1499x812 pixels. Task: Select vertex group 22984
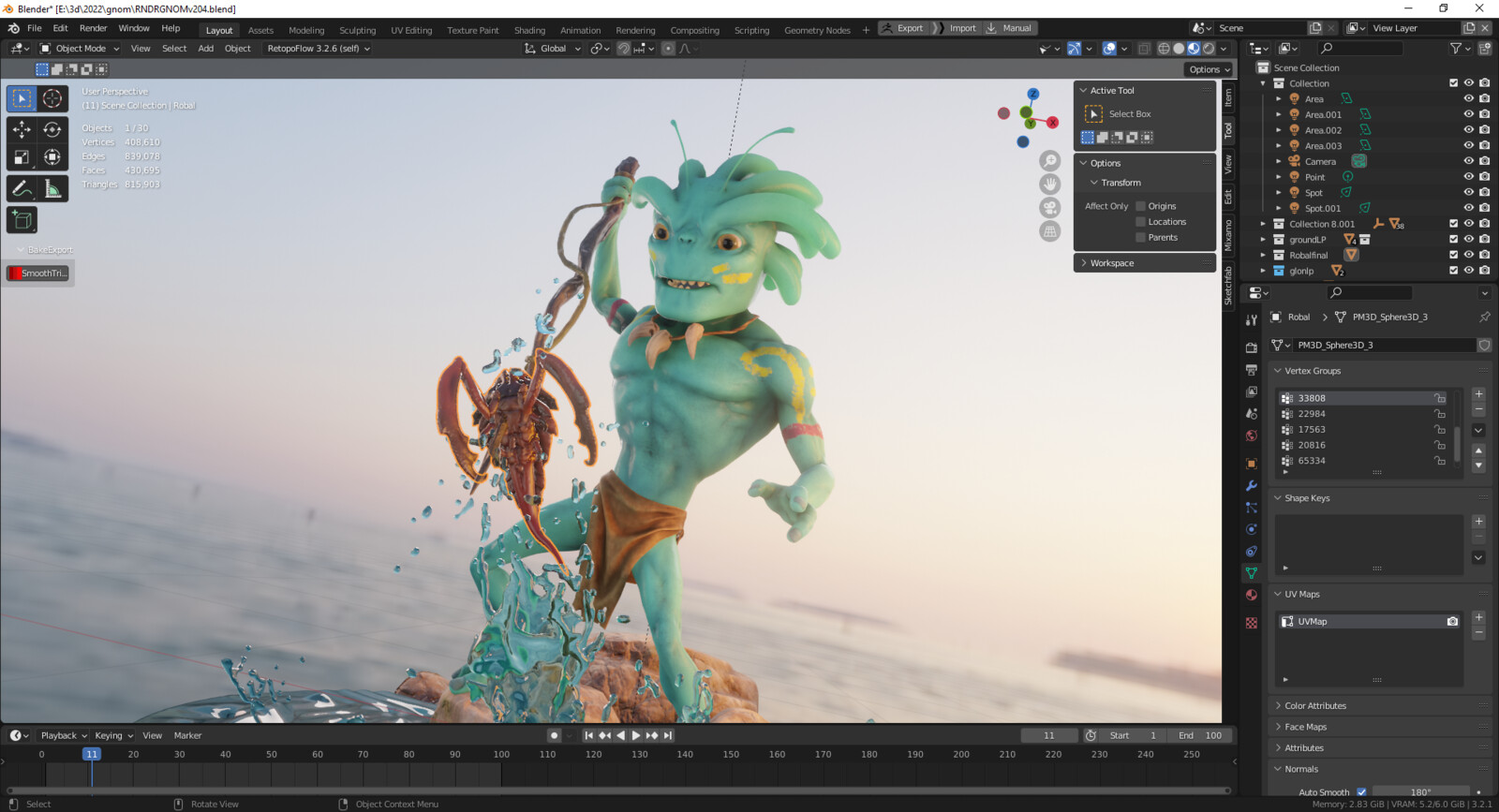tap(1363, 414)
